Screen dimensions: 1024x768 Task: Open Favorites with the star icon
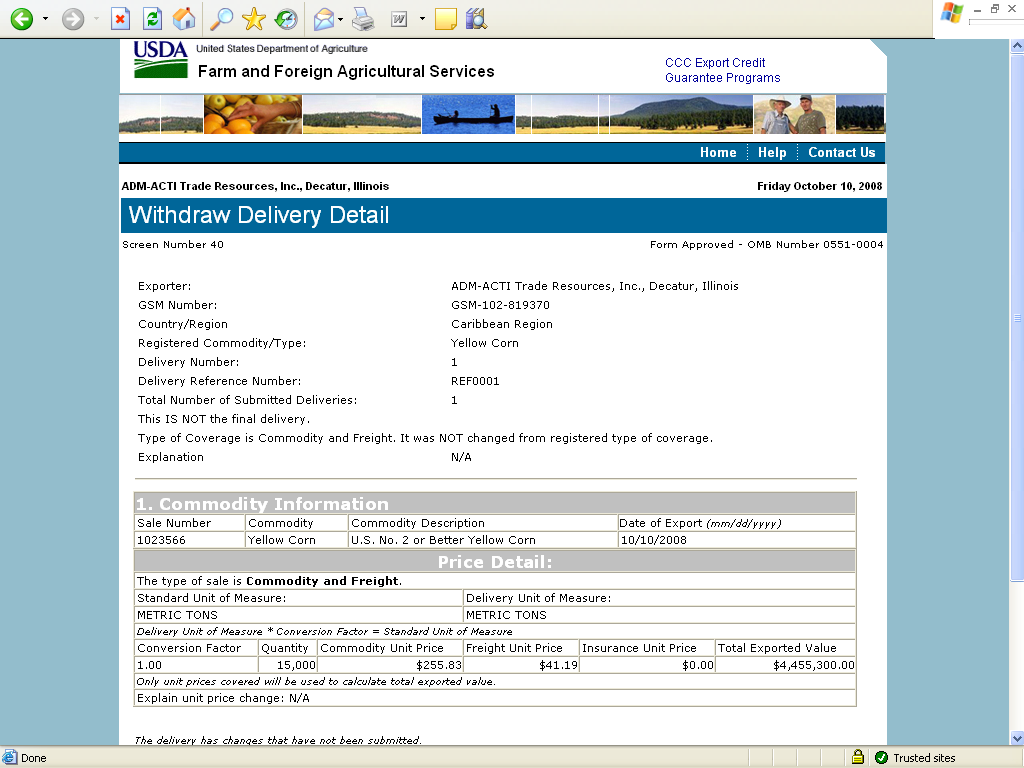(x=254, y=19)
